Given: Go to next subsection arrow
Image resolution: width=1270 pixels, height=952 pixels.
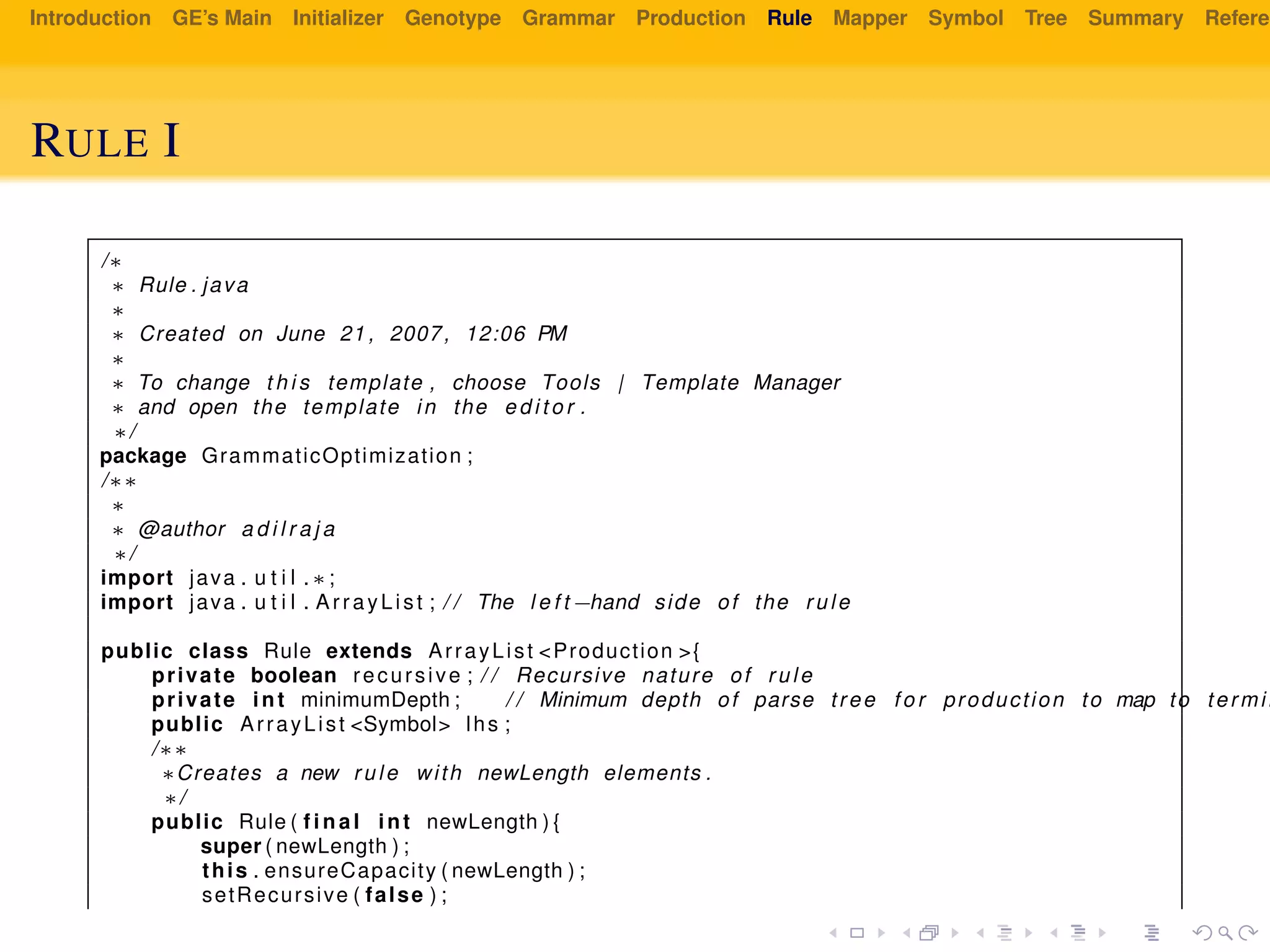Looking at the screenshot, I should click(1029, 933).
